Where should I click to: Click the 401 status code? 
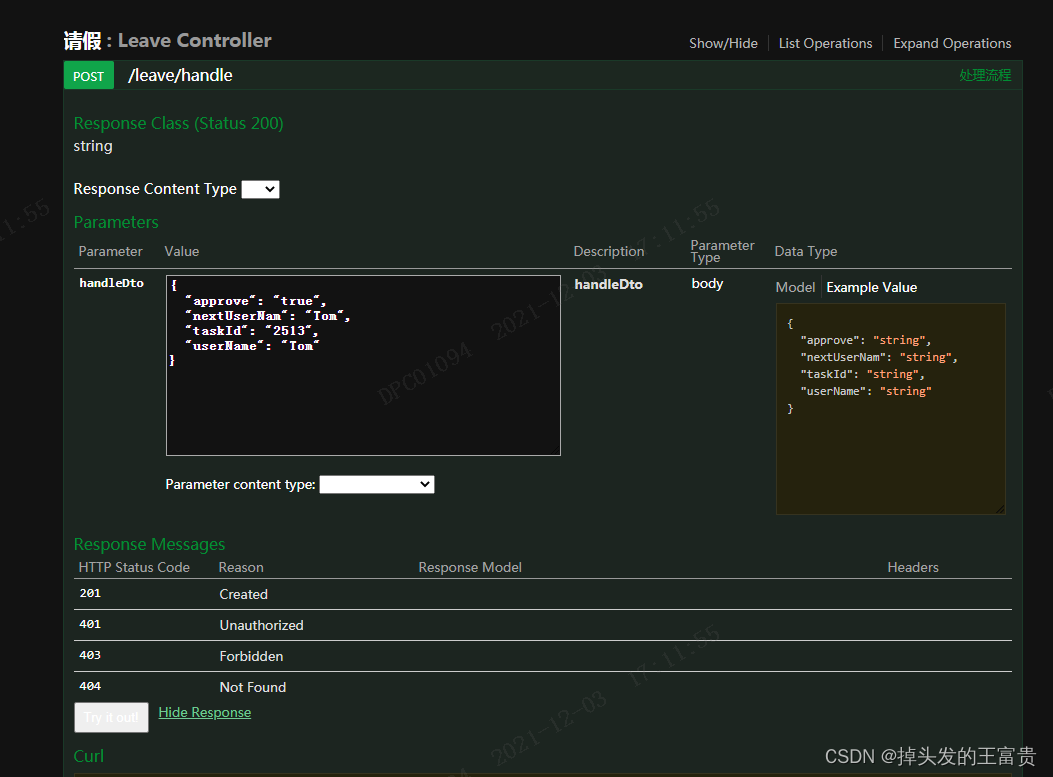pos(90,625)
